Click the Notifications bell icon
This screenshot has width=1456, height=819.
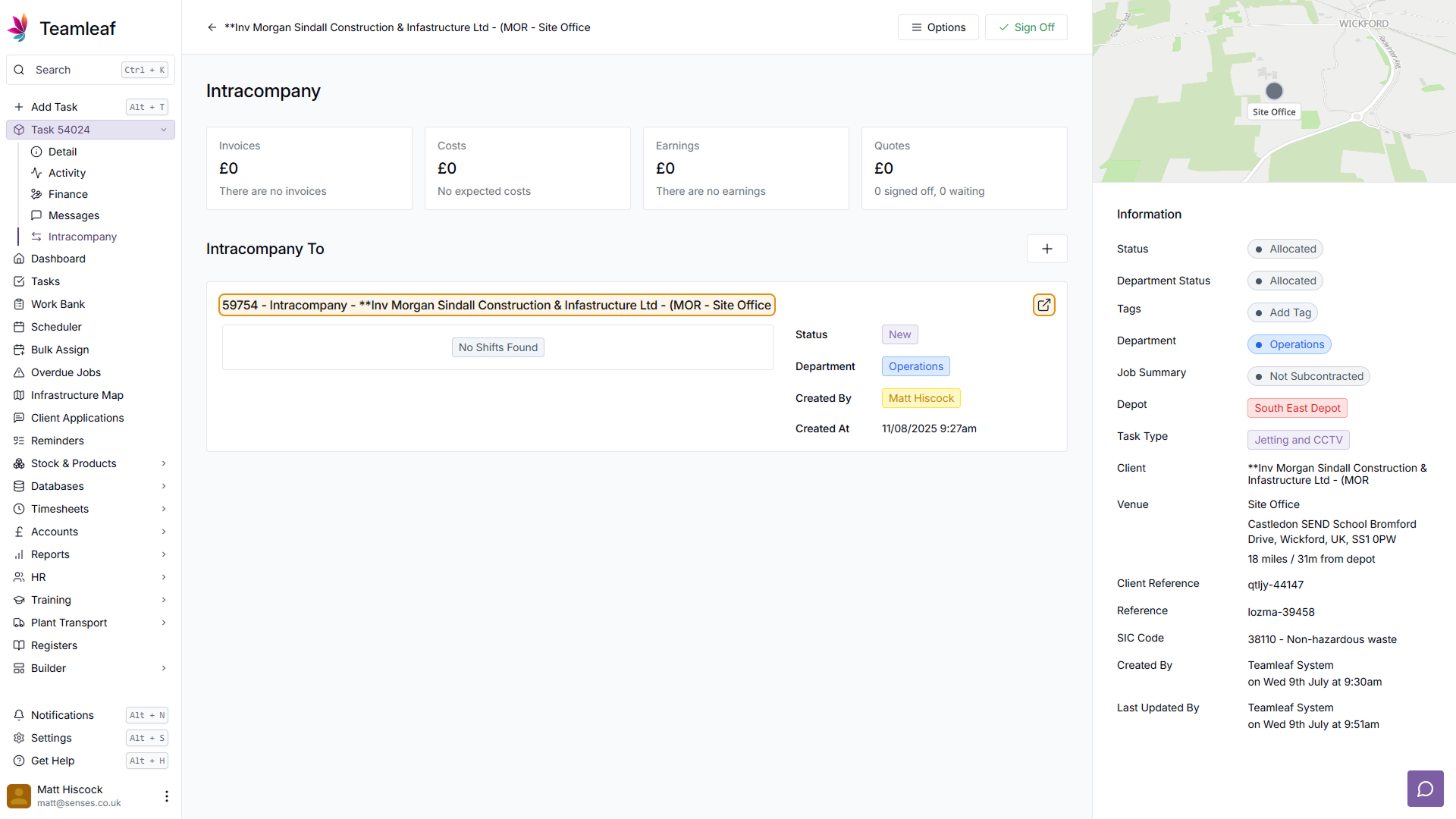[19, 715]
